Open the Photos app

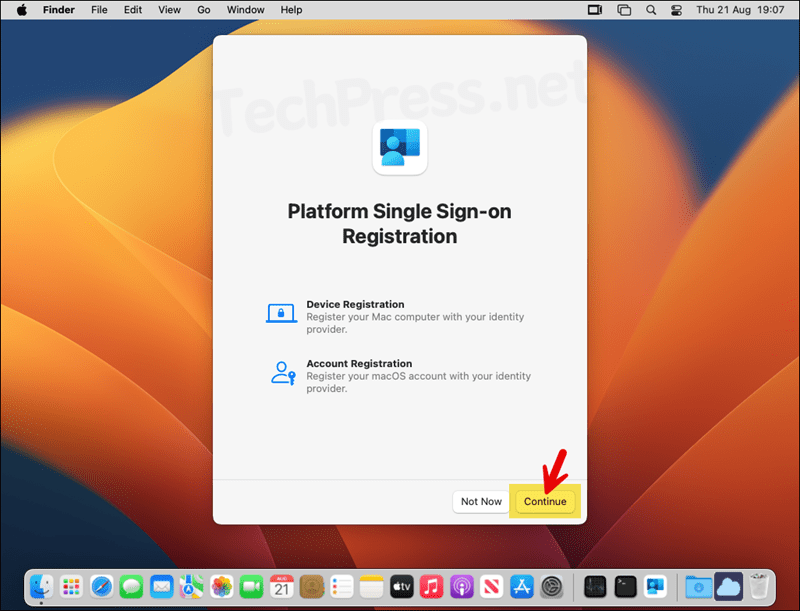click(x=221, y=587)
